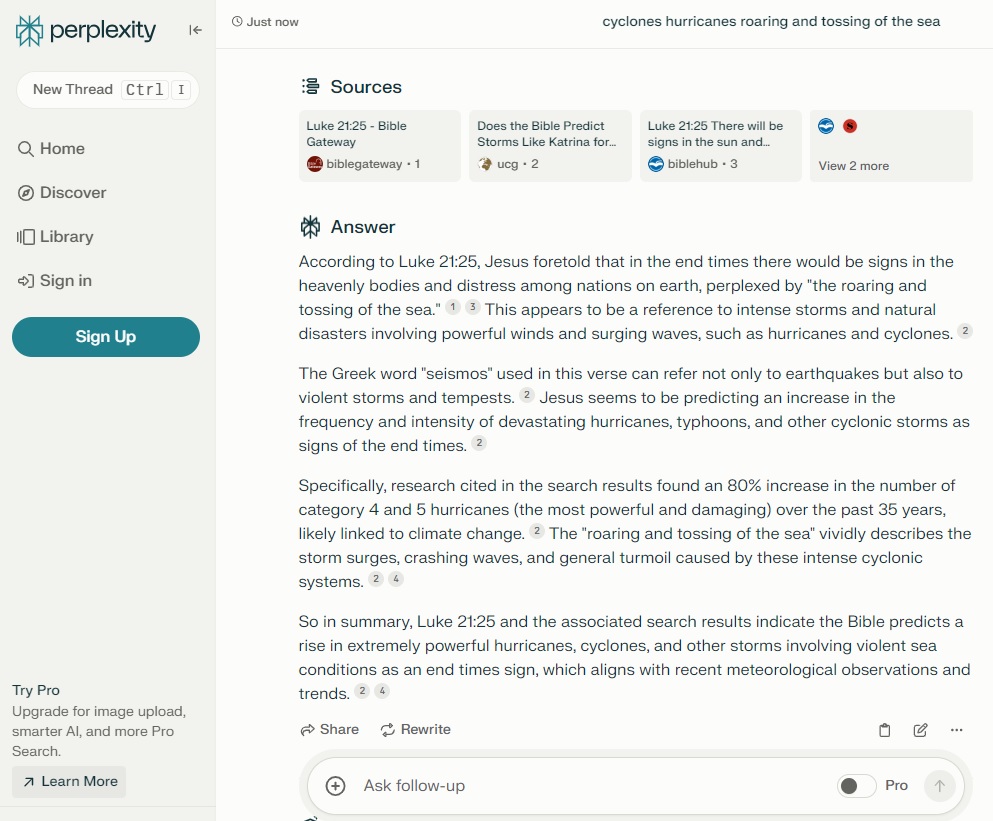Click the Perplexity logo
The height and width of the screenshot is (821, 993).
tap(86, 31)
